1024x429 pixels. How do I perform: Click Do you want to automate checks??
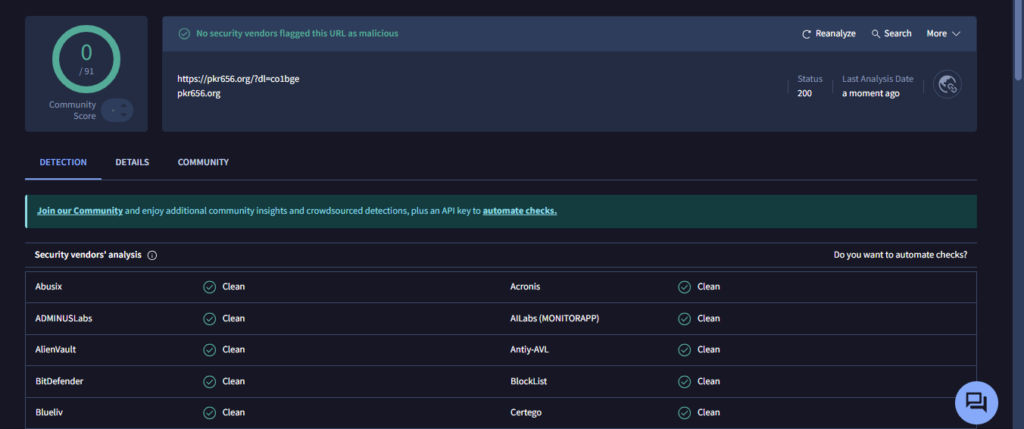(x=901, y=255)
